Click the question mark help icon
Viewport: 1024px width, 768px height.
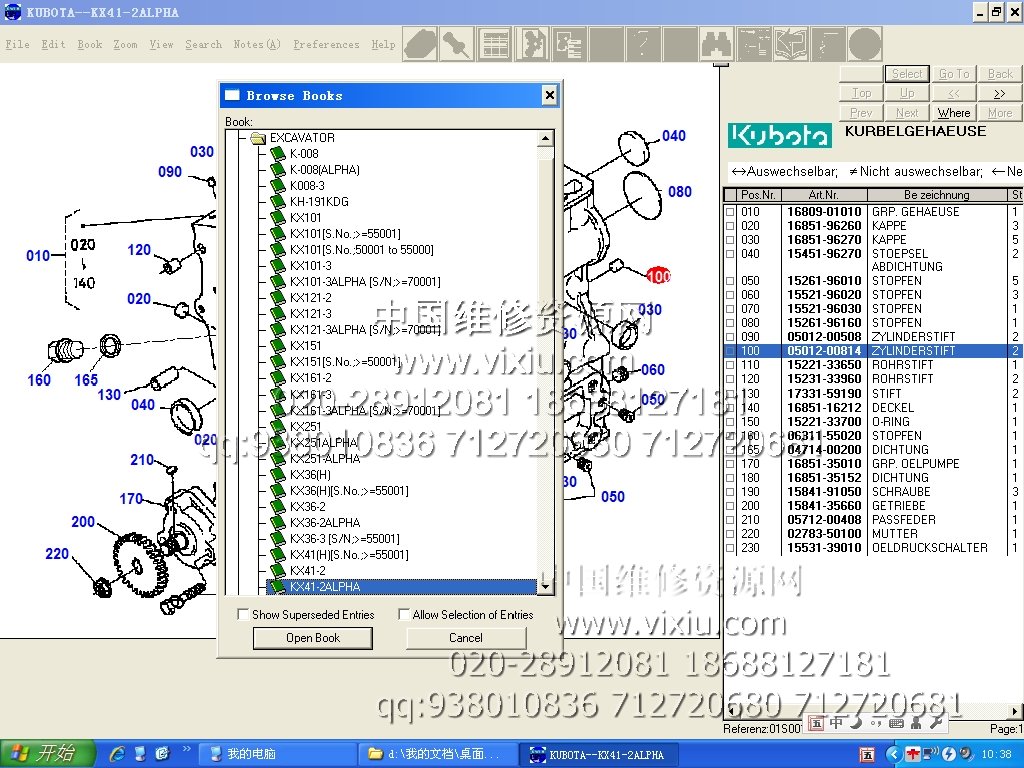click(643, 45)
